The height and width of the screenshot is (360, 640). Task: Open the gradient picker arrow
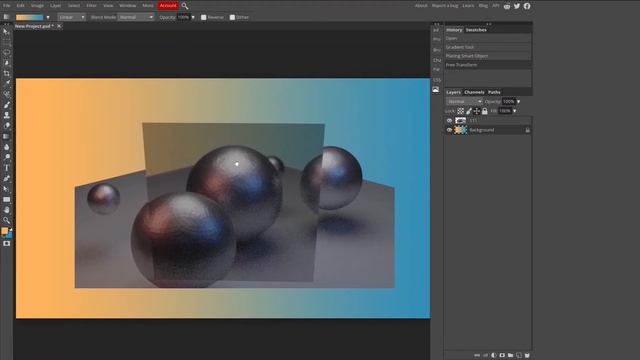coord(48,18)
